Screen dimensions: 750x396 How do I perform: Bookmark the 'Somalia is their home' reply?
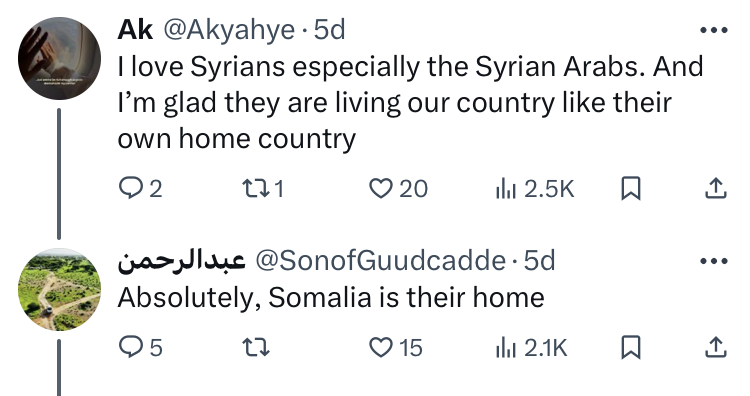[x=630, y=347]
